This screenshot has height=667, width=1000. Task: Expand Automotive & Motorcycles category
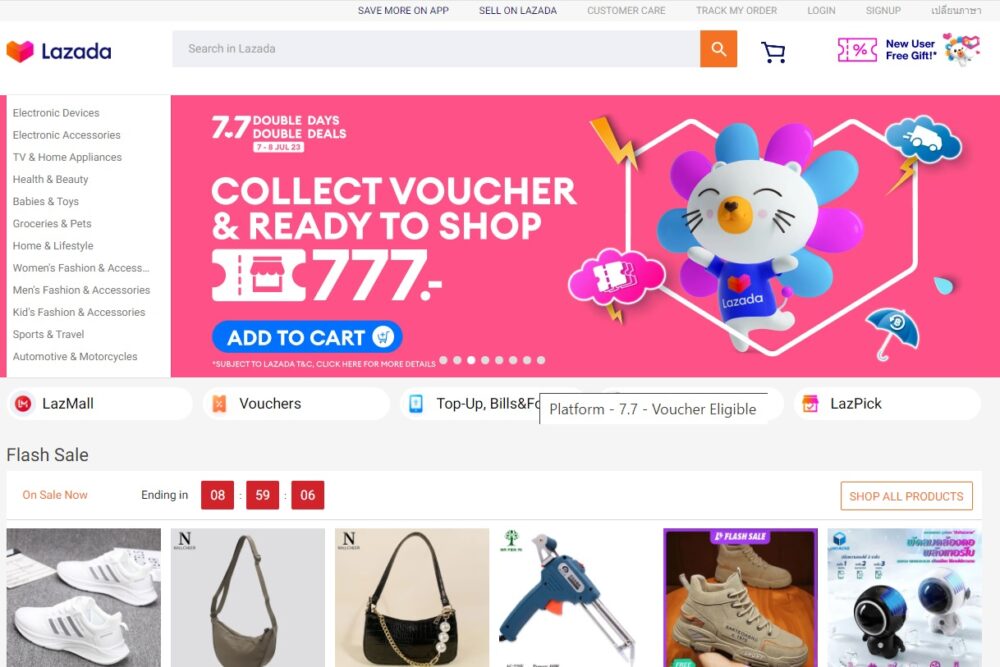pos(75,356)
